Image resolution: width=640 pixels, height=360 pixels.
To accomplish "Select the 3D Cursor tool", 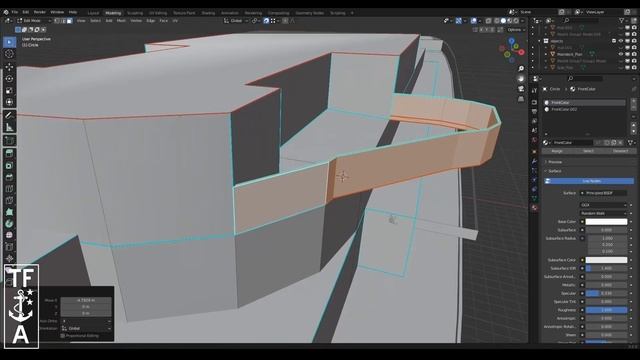I will [9, 54].
